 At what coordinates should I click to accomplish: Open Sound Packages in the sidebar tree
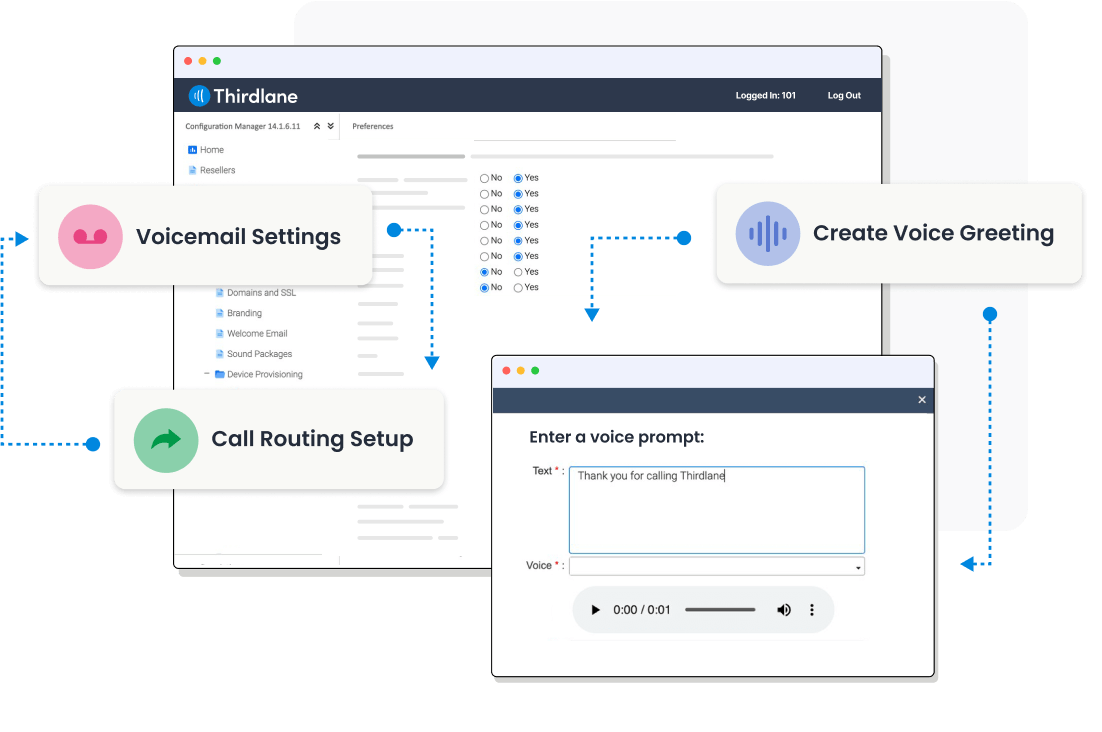click(259, 354)
